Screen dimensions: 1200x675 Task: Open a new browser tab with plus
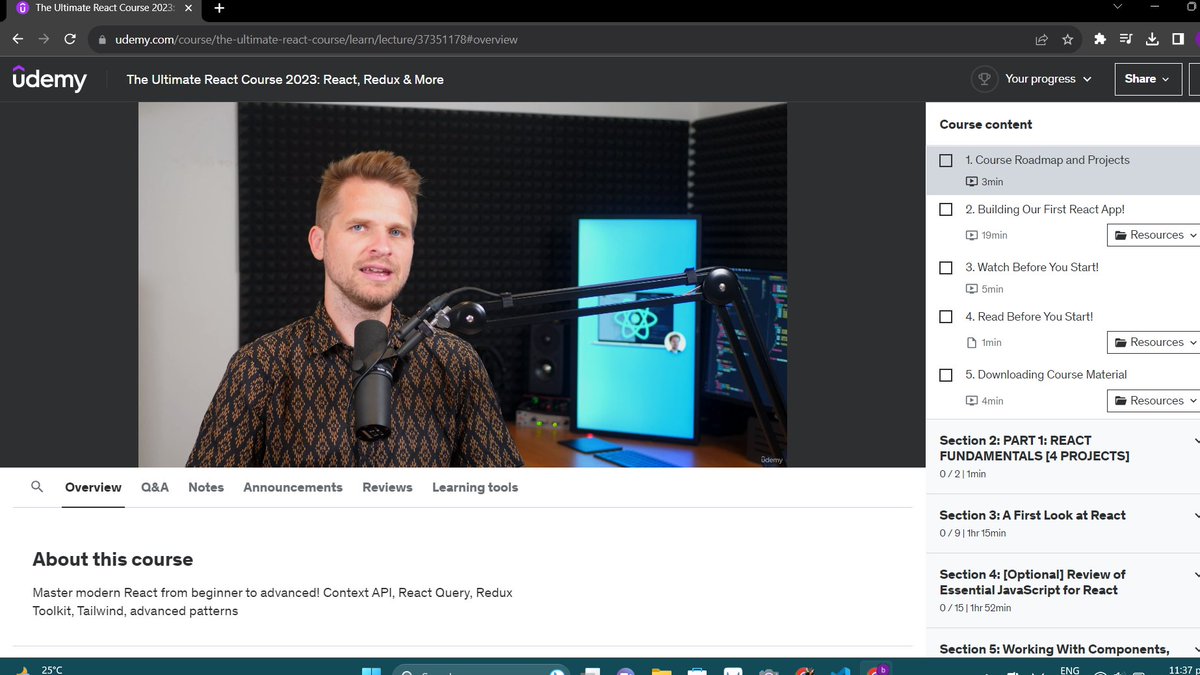click(x=219, y=8)
